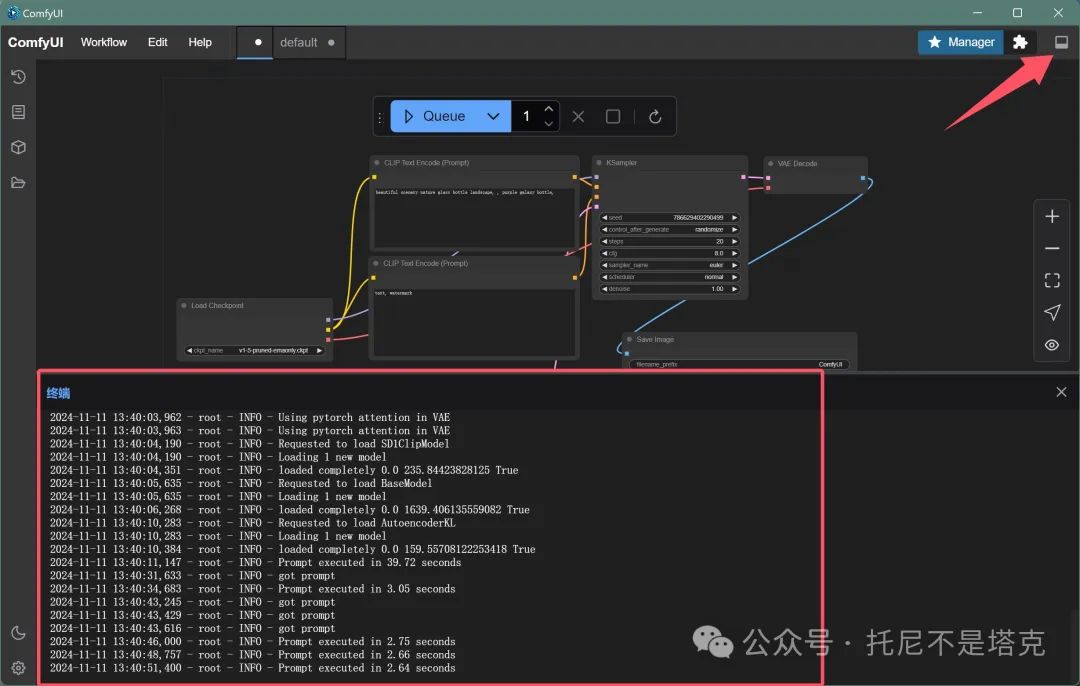Click the positive prompt text box
The height and width of the screenshot is (686, 1080).
[x=473, y=218]
